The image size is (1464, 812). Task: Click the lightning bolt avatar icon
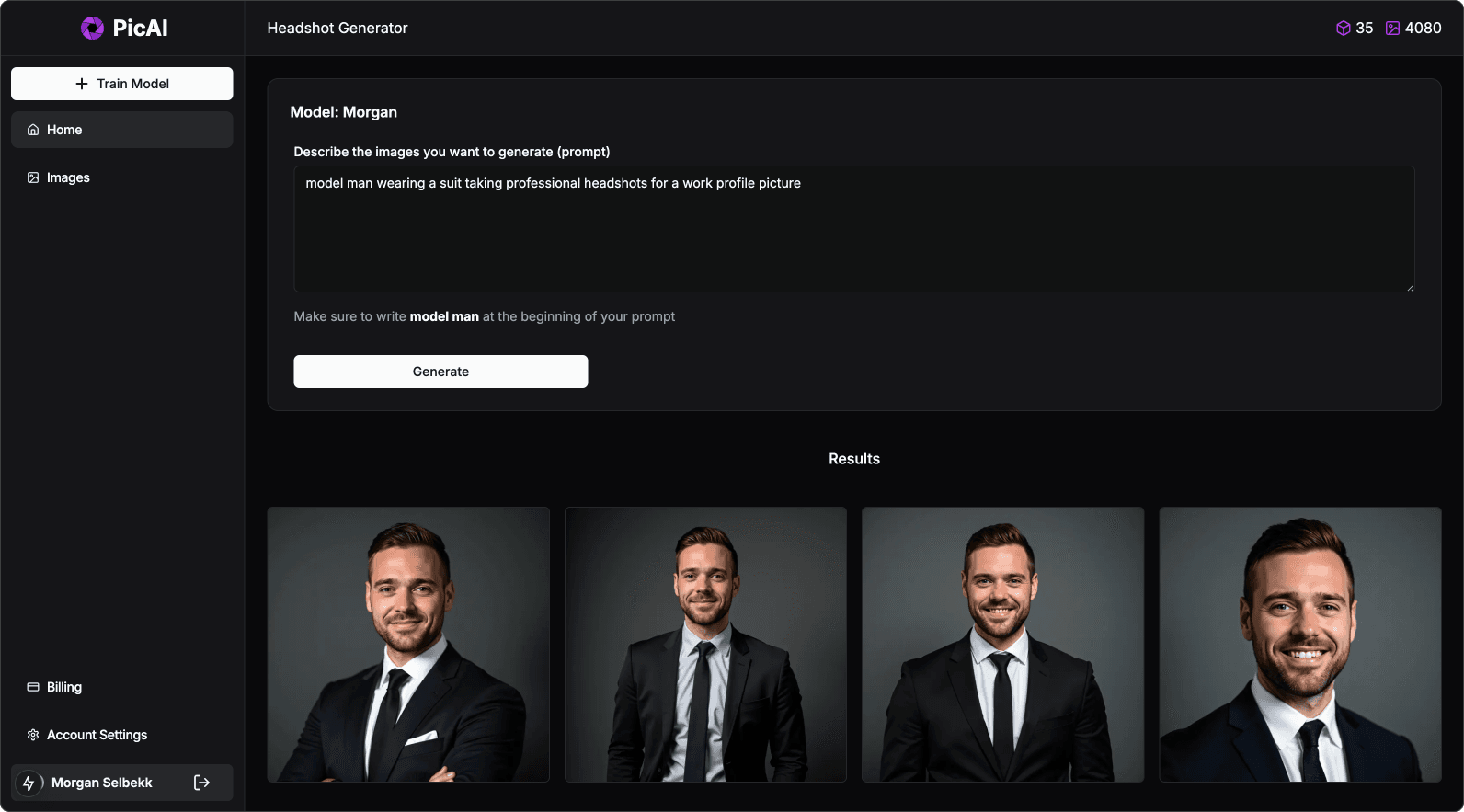tap(29, 783)
